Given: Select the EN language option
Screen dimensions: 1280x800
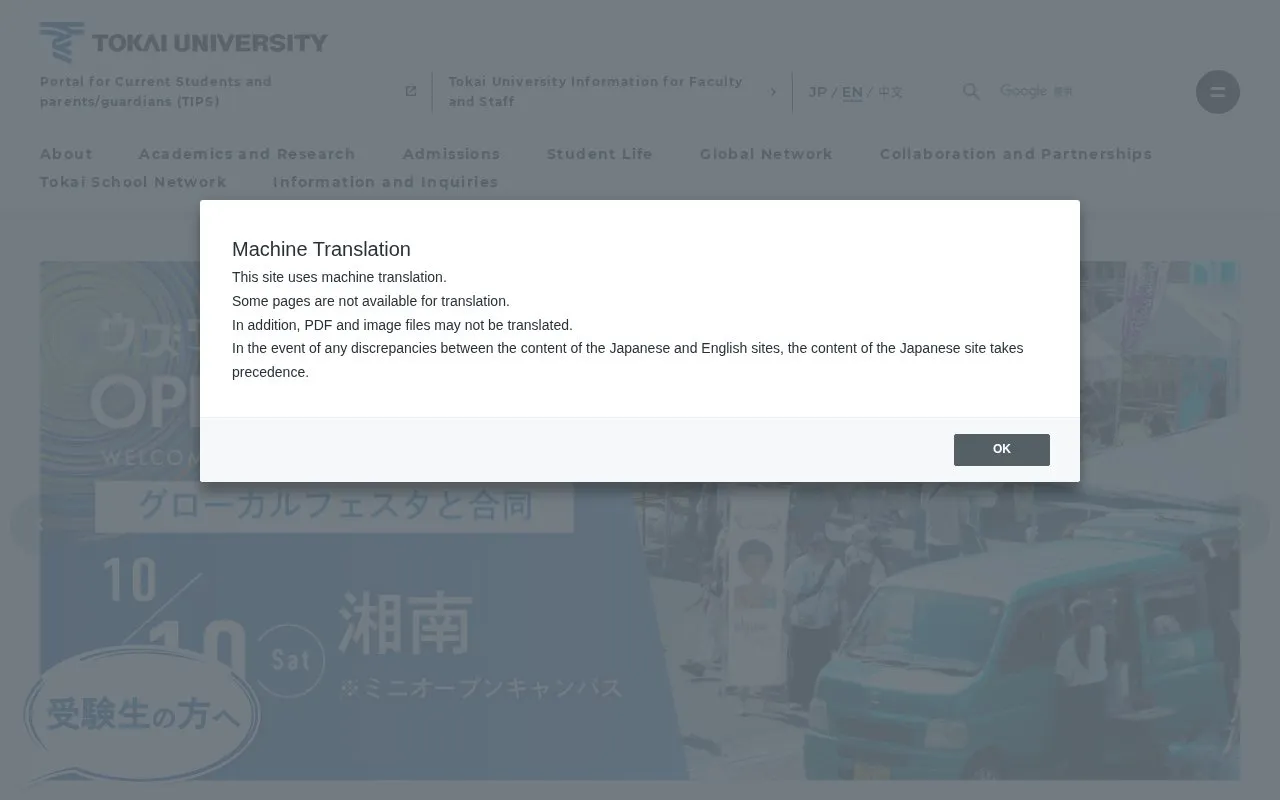Looking at the screenshot, I should point(852,92).
